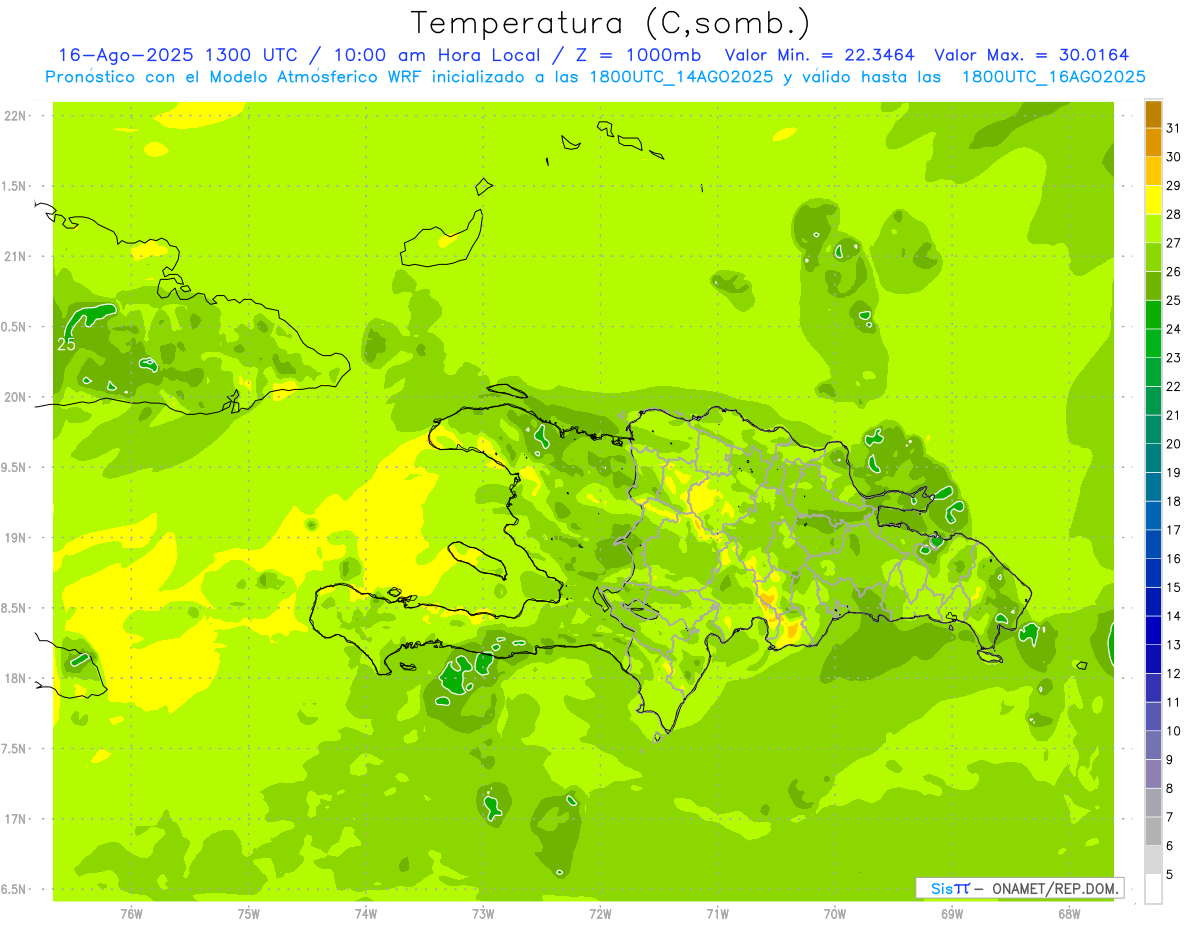Viewport: 1200px width, 927px height.
Task: Select the date text "16-Ago-2025 1300 UTC"
Action: click(176, 55)
